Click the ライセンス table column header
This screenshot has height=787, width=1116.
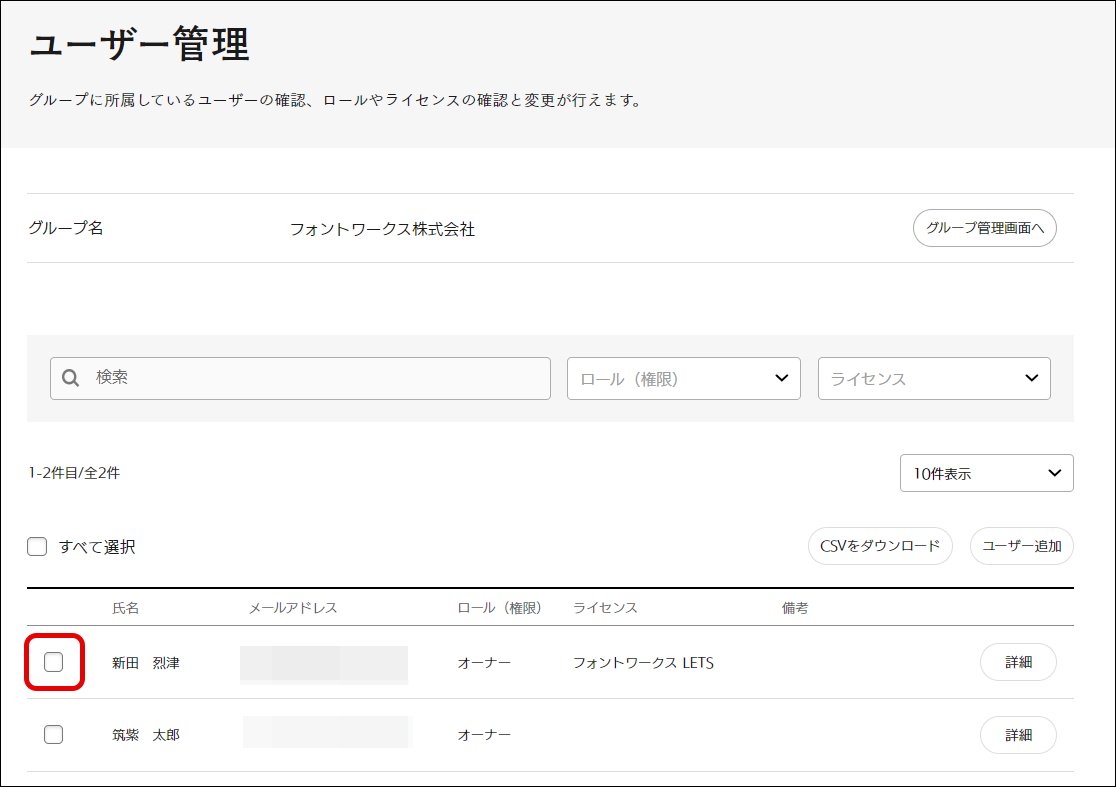click(605, 608)
